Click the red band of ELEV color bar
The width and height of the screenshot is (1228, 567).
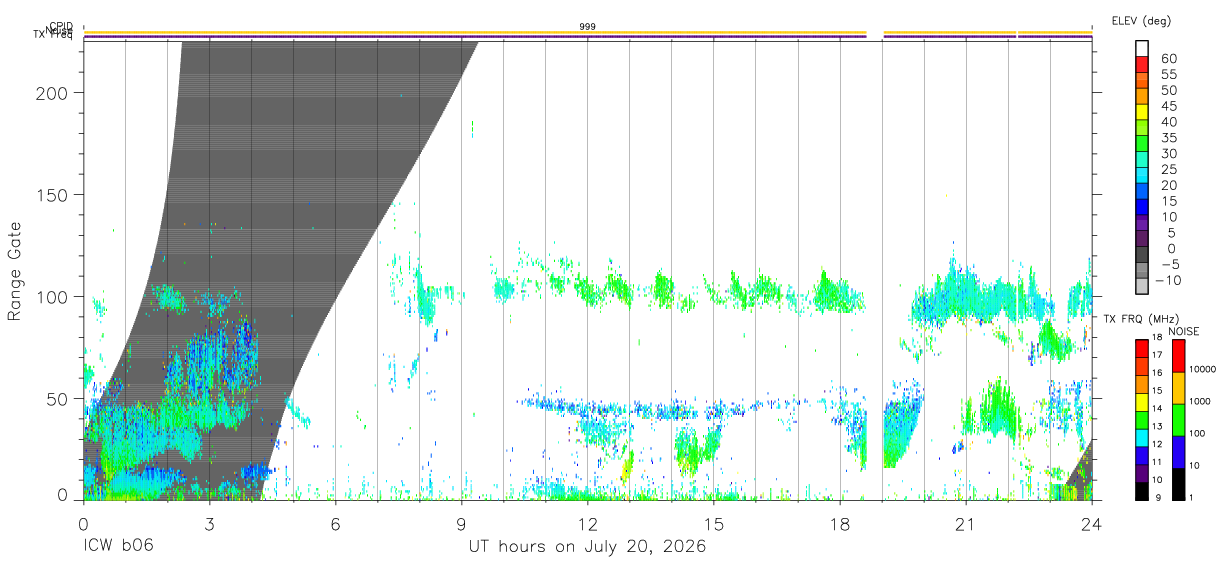[1142, 67]
